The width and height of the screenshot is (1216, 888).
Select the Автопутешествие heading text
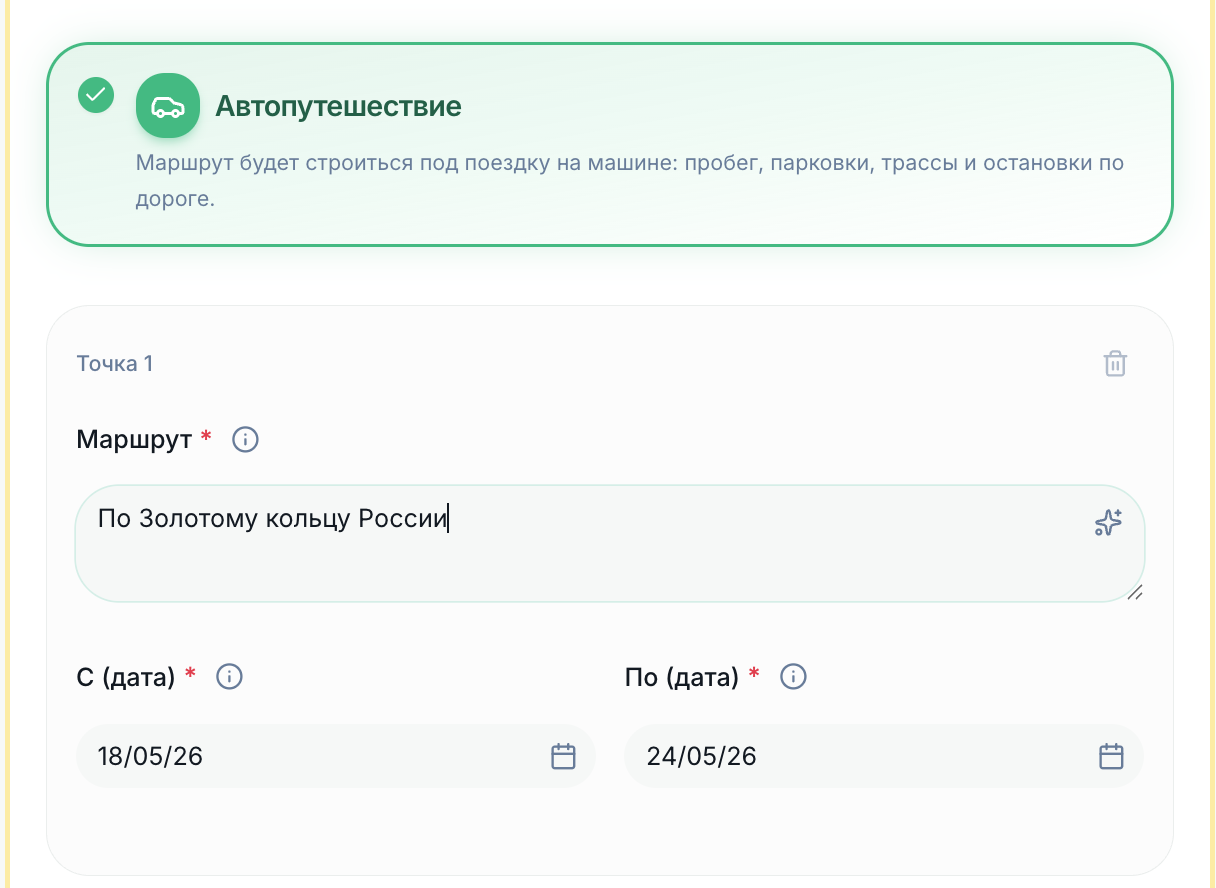338,106
